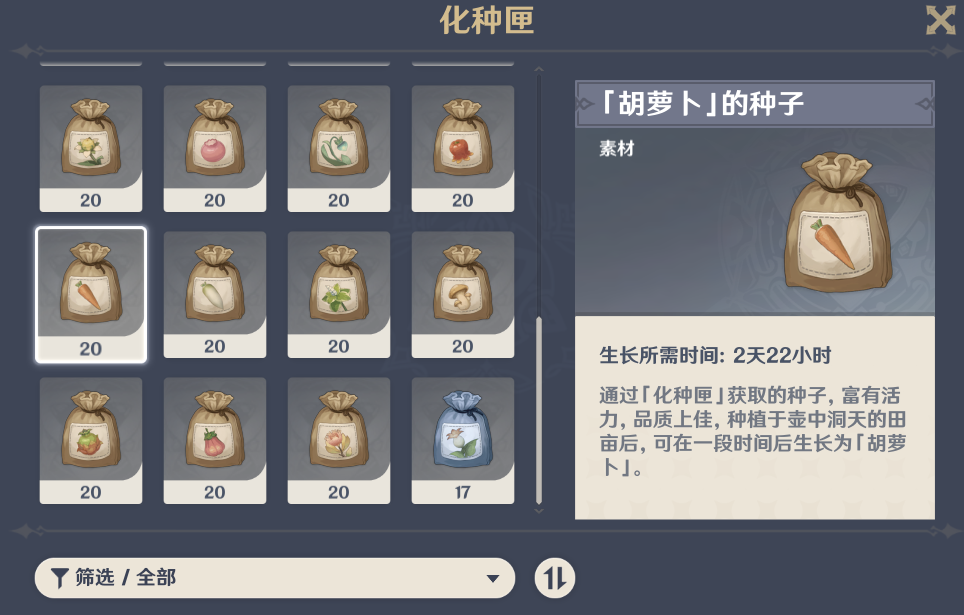Screen dimensions: 964x615
Task: Select the pink-red bulb seed bag
Action: click(x=215, y=440)
